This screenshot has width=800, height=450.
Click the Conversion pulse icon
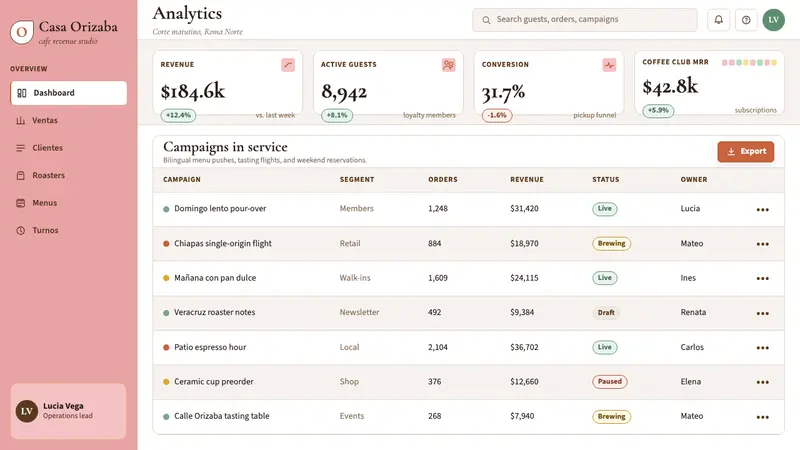pyautogui.click(x=609, y=65)
